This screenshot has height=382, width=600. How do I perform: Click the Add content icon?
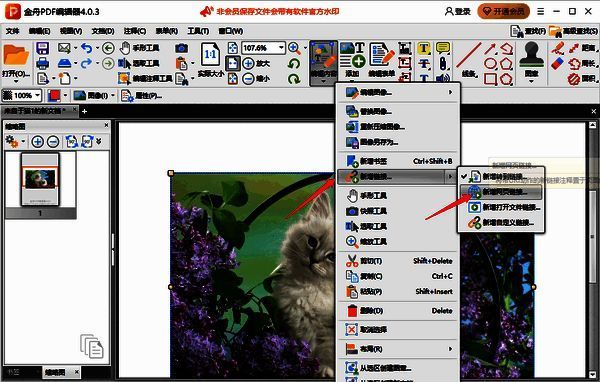[352, 59]
